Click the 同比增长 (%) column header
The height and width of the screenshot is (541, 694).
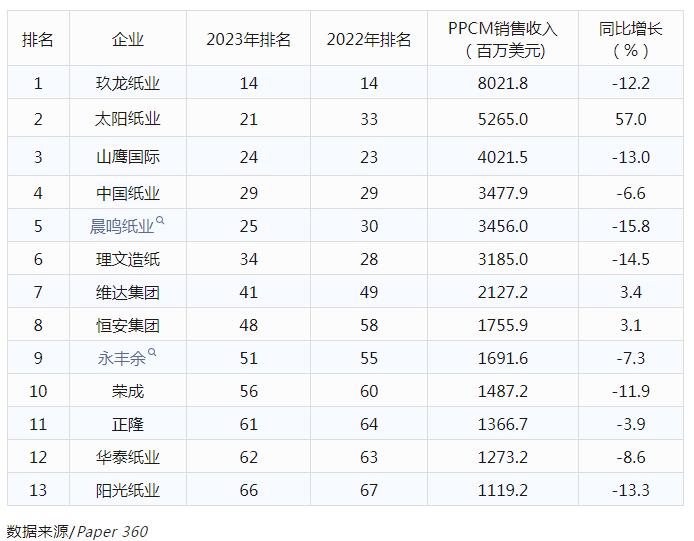pyautogui.click(x=630, y=39)
